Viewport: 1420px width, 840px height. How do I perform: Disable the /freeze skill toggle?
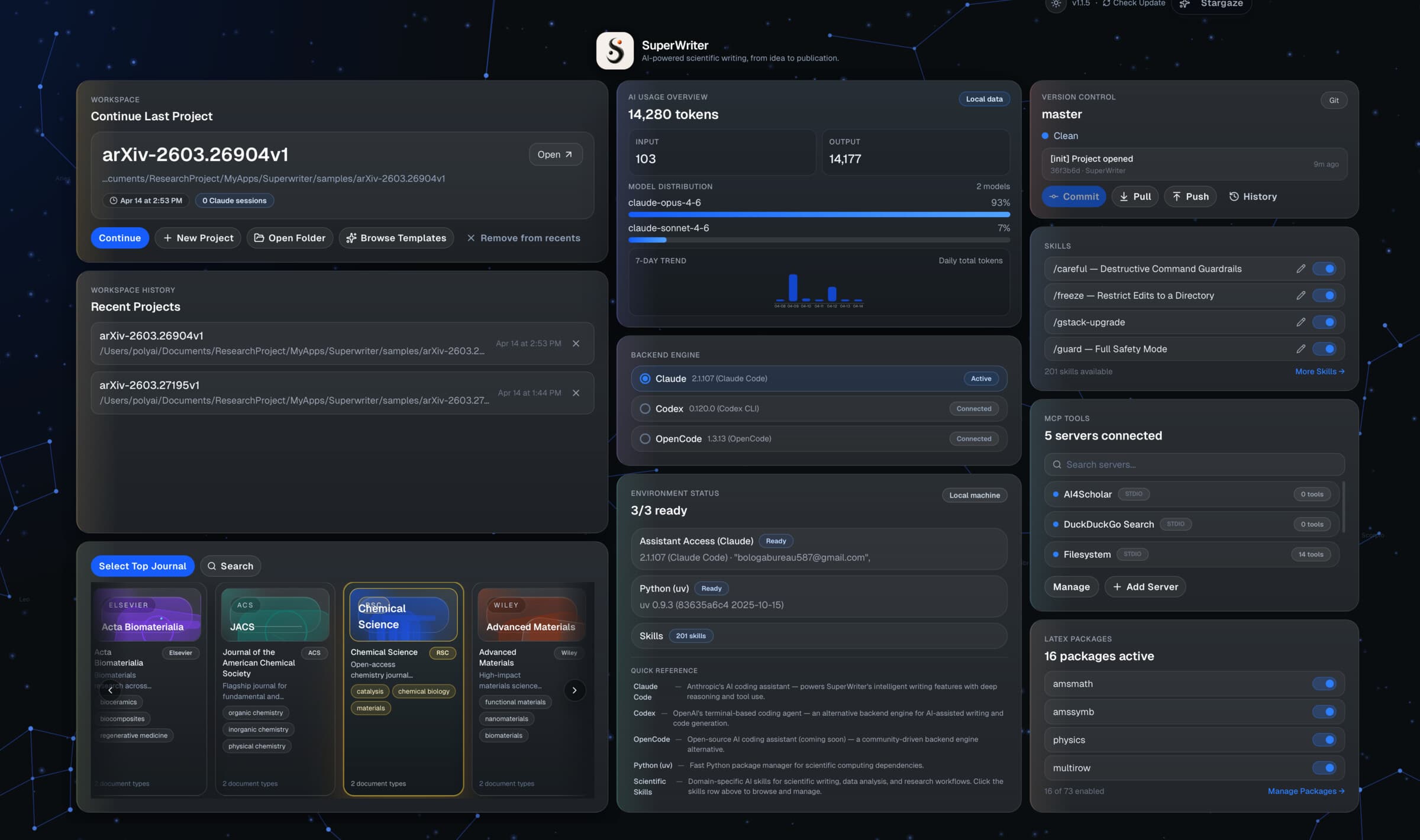[x=1325, y=295]
